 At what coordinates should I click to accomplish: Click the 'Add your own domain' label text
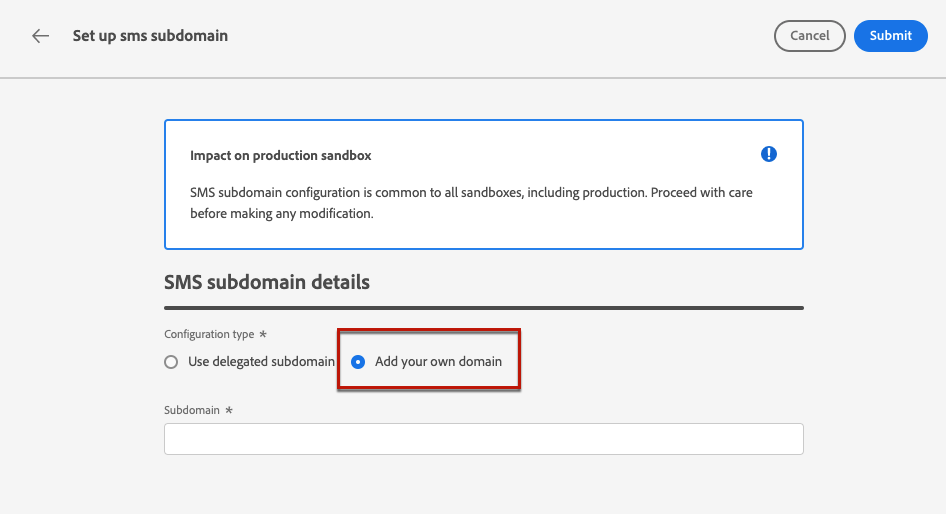[x=438, y=362]
